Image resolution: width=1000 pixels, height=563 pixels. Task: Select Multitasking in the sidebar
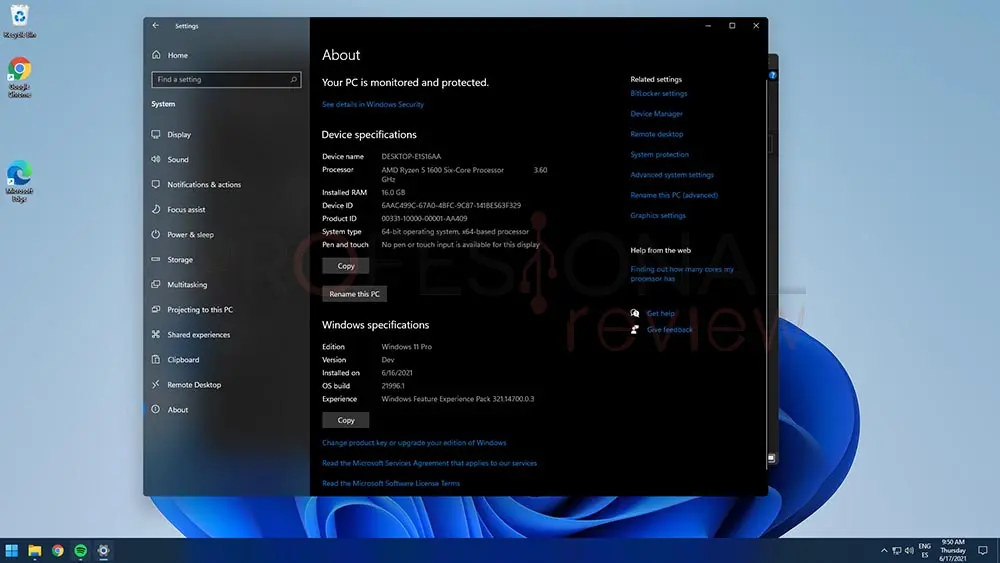pos(179,284)
